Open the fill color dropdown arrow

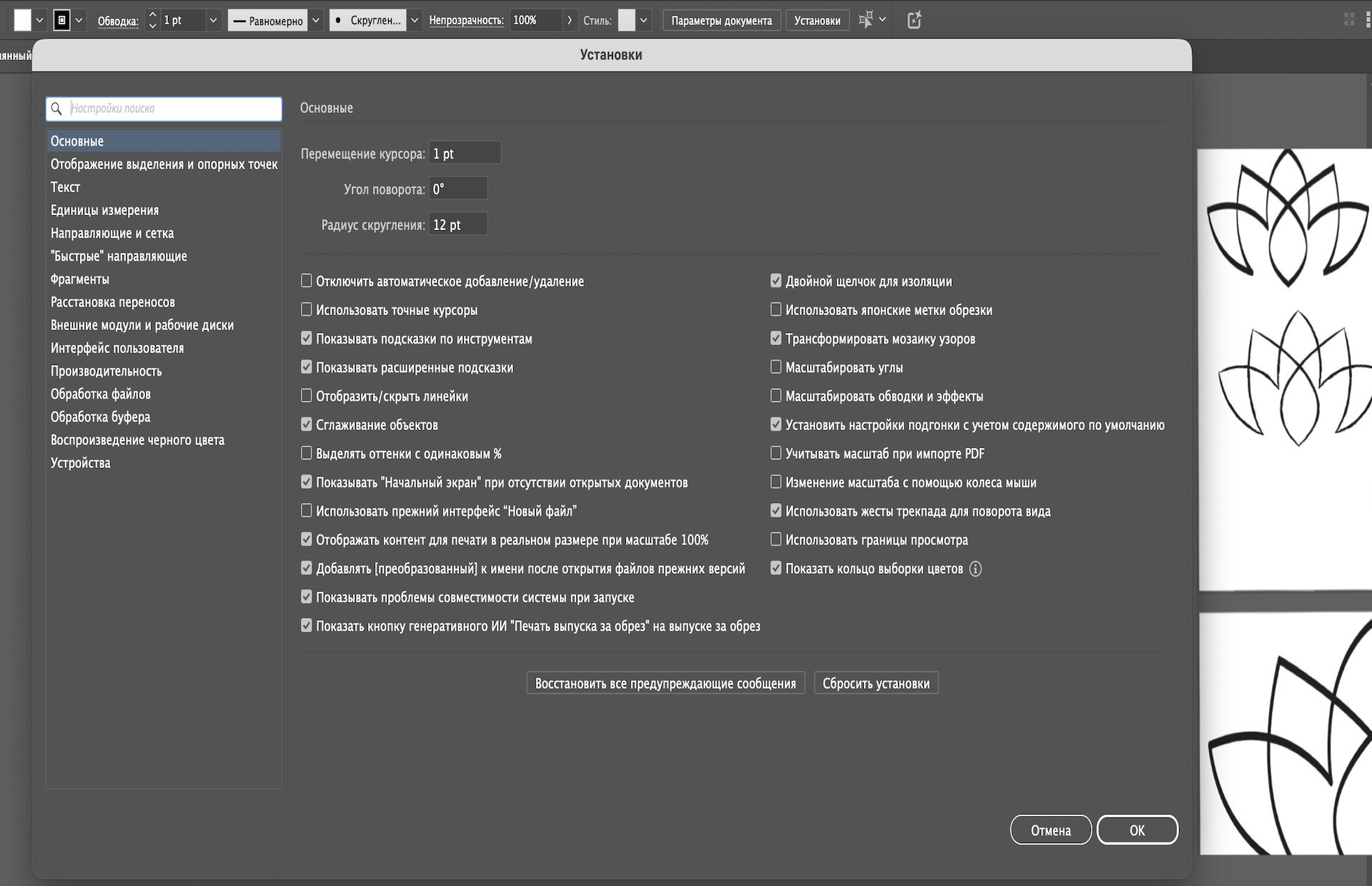[x=40, y=20]
